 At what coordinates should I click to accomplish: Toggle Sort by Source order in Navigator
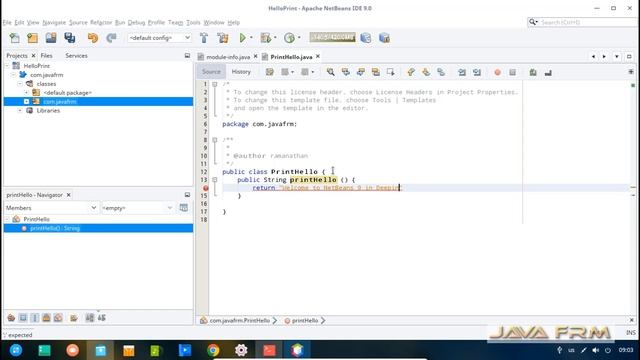click(x=102, y=318)
